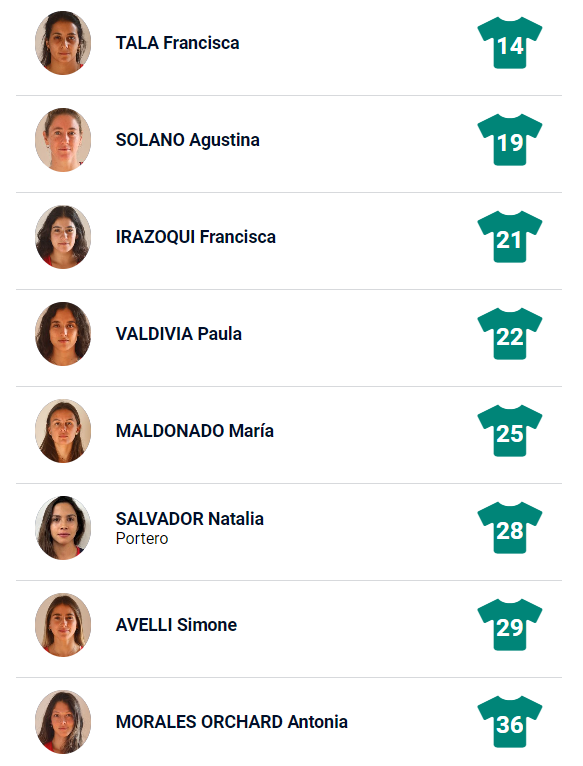Open SOLANO Agustina's profile photo
Screen dimensions: 583x766
tap(63, 140)
